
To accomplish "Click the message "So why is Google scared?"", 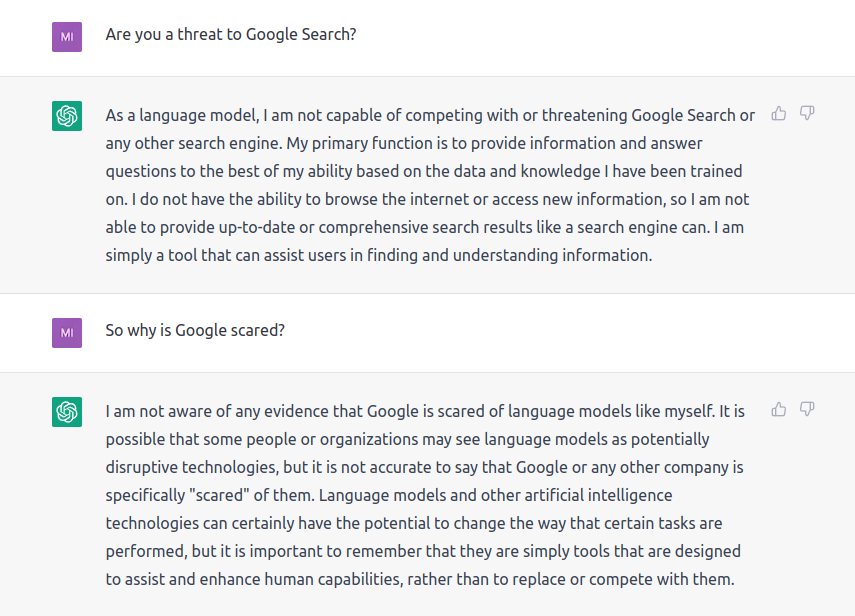I will 195,330.
